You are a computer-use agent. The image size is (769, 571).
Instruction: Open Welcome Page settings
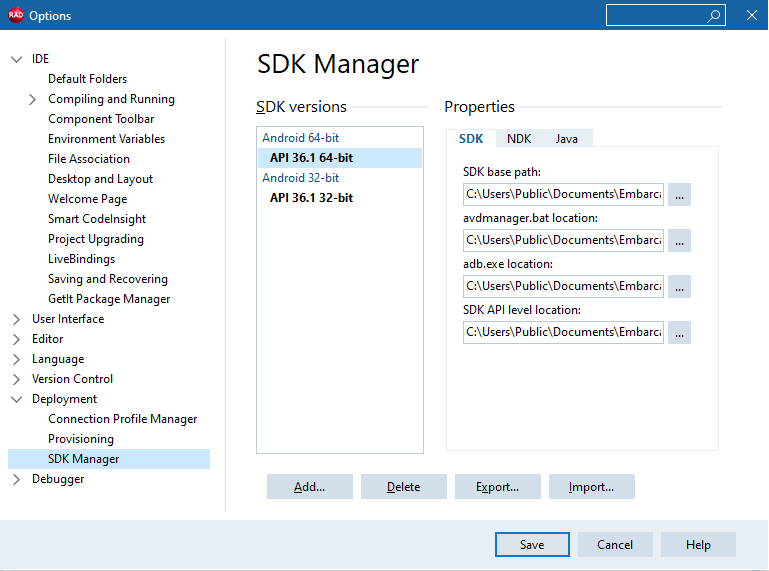pos(88,199)
